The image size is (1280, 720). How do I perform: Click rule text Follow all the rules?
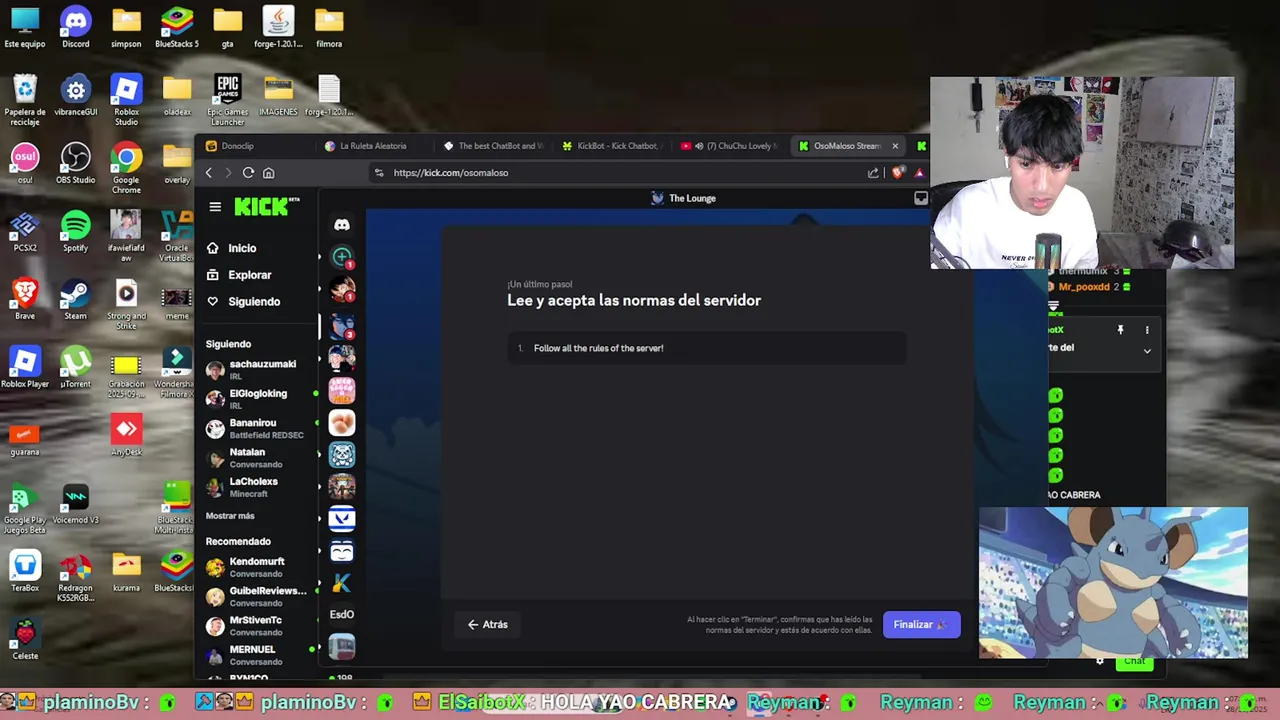coord(598,348)
